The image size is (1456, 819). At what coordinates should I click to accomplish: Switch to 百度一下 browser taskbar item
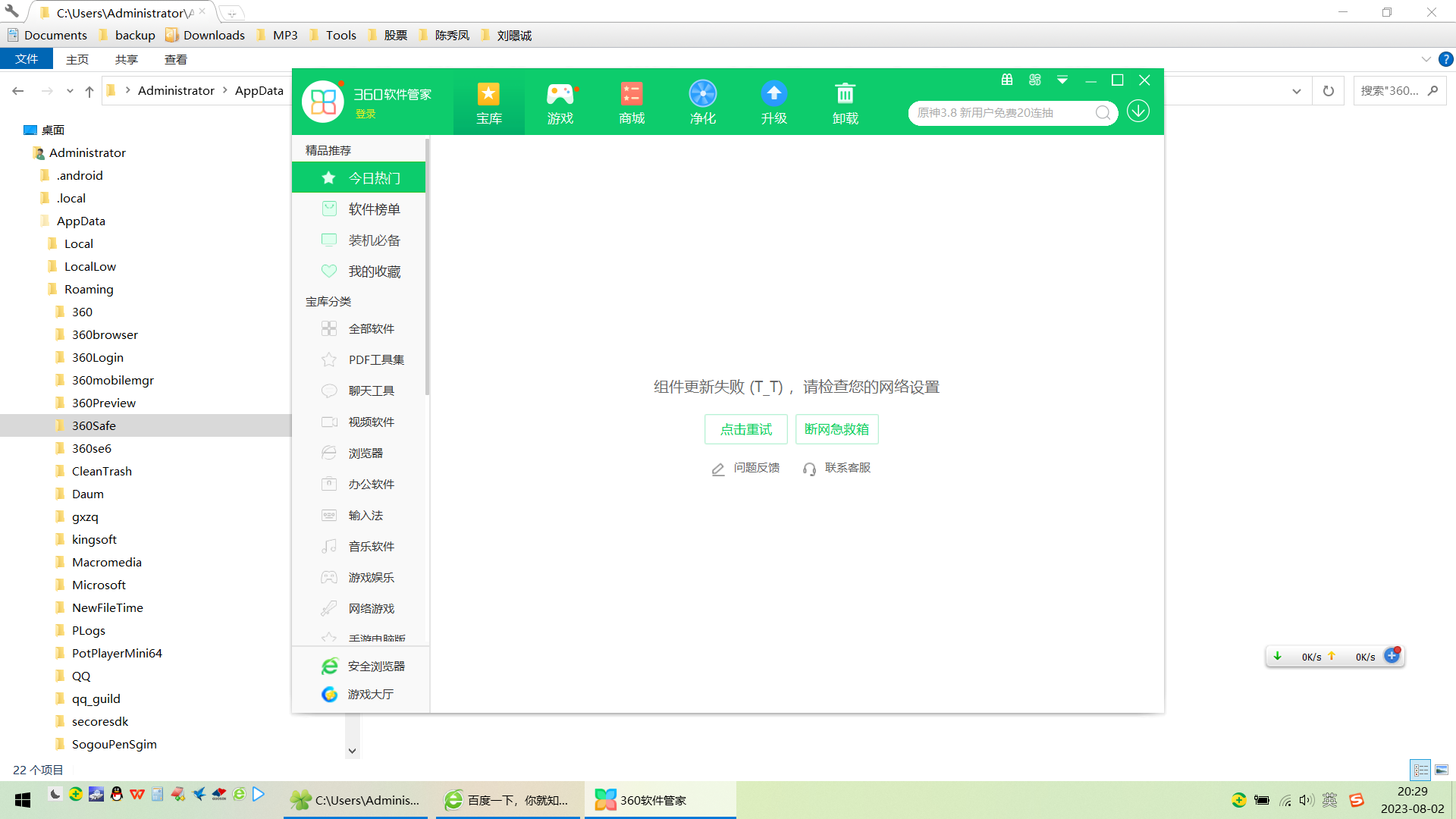(507, 800)
